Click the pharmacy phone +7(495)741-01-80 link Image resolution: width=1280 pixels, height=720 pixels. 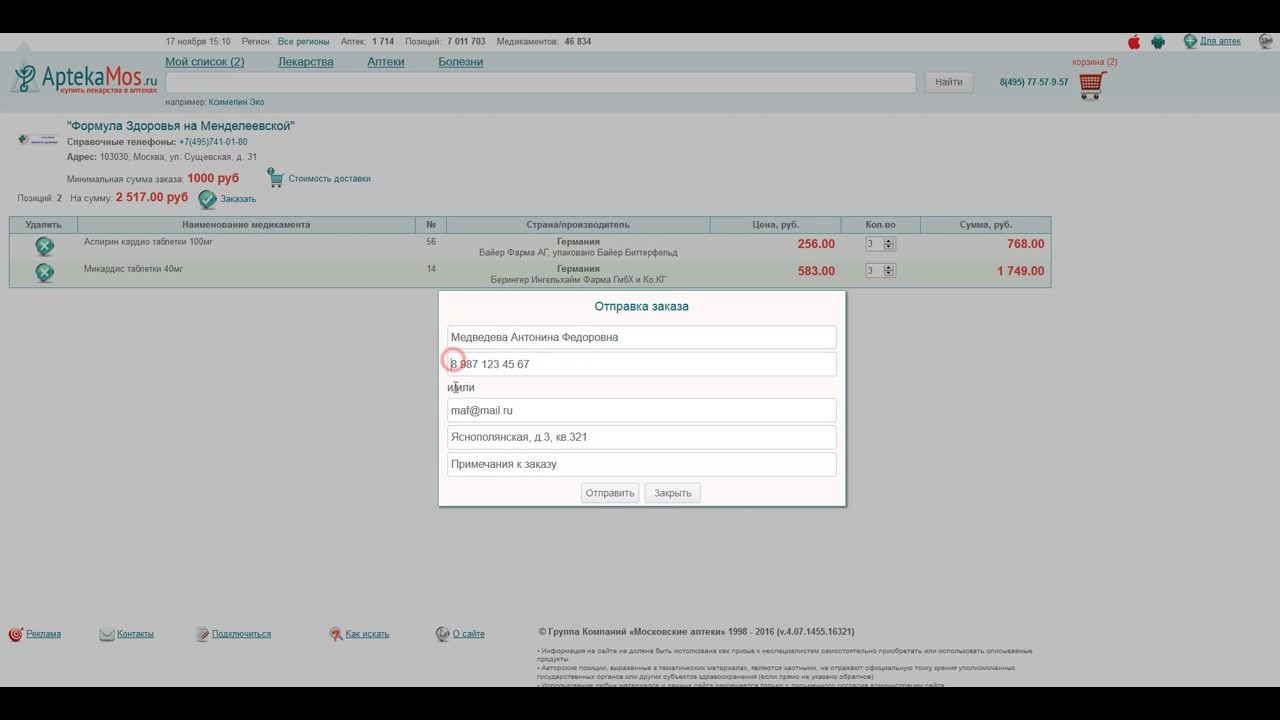(x=213, y=142)
